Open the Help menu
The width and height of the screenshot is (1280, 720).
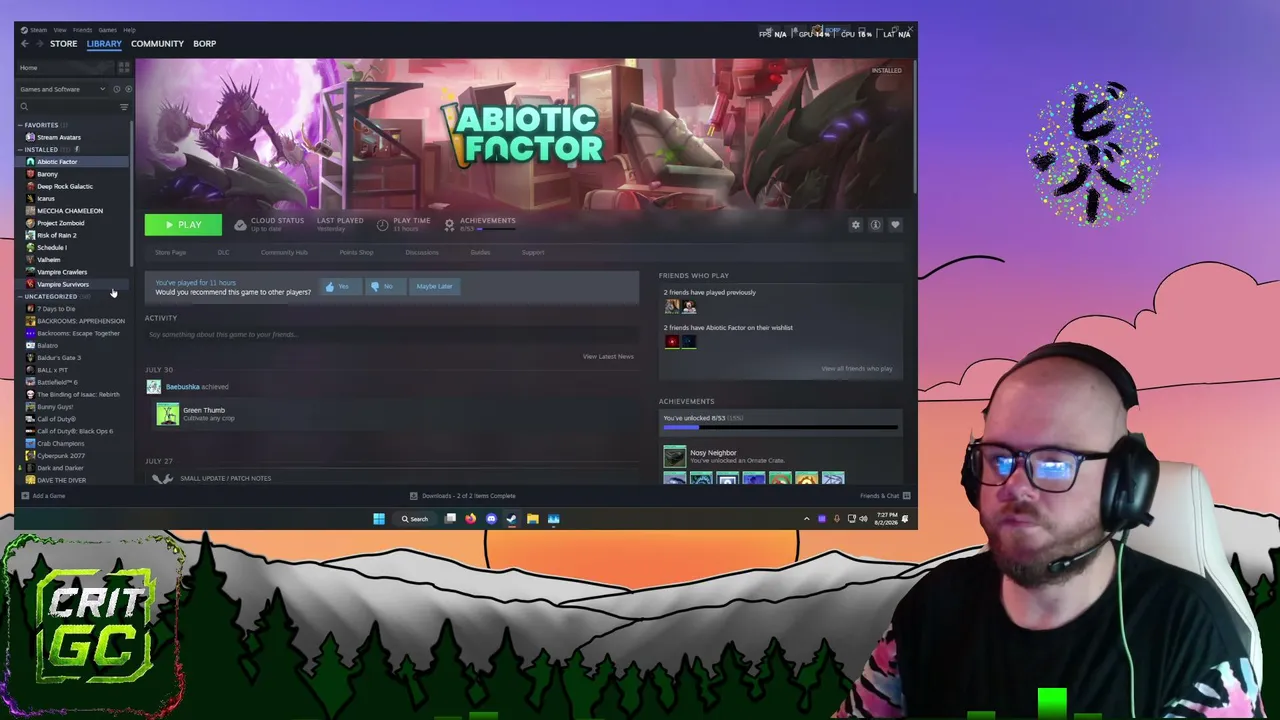coord(129,30)
